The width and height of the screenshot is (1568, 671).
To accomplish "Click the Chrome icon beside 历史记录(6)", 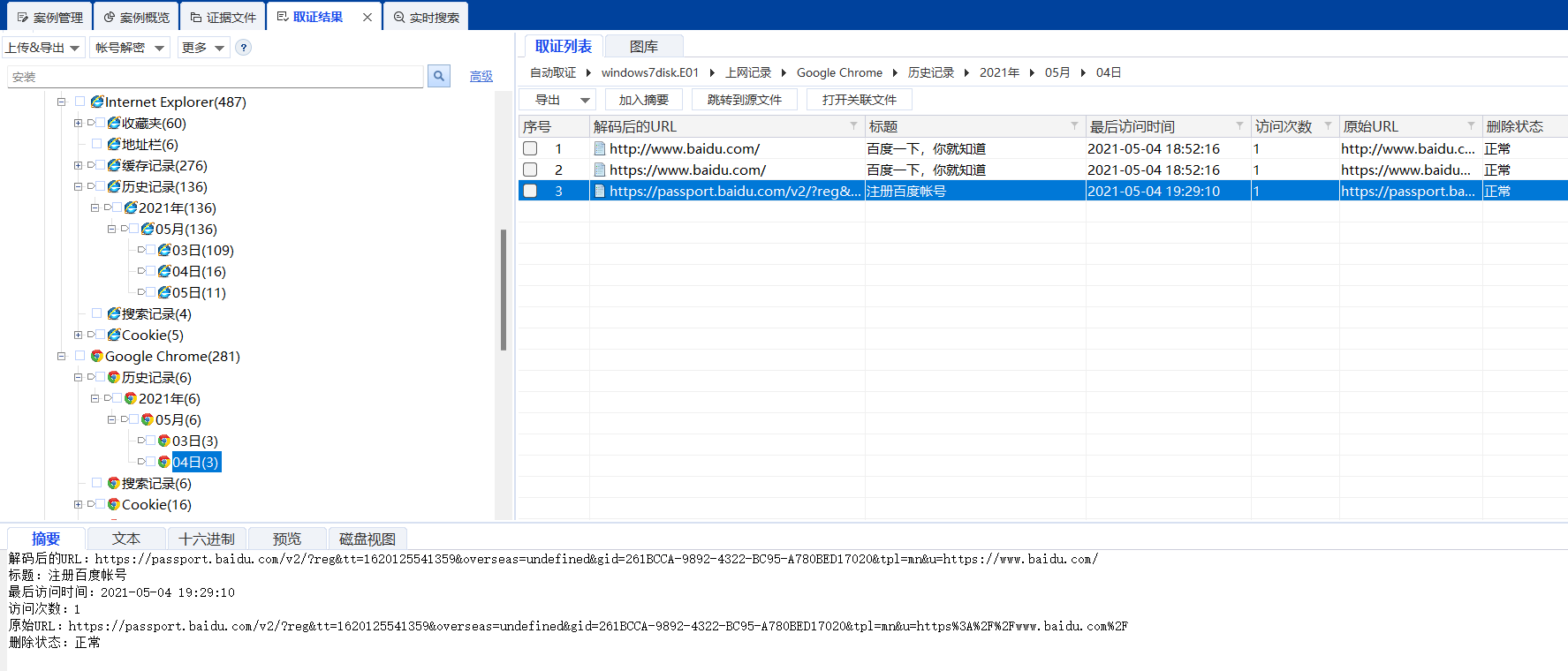I will click(x=114, y=377).
